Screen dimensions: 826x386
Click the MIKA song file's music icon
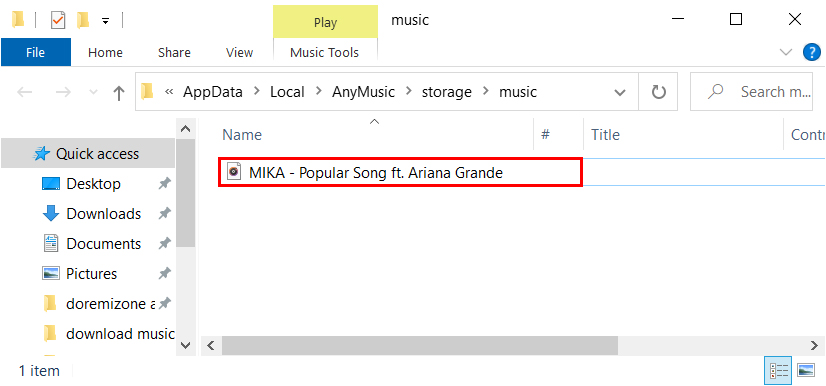(234, 172)
